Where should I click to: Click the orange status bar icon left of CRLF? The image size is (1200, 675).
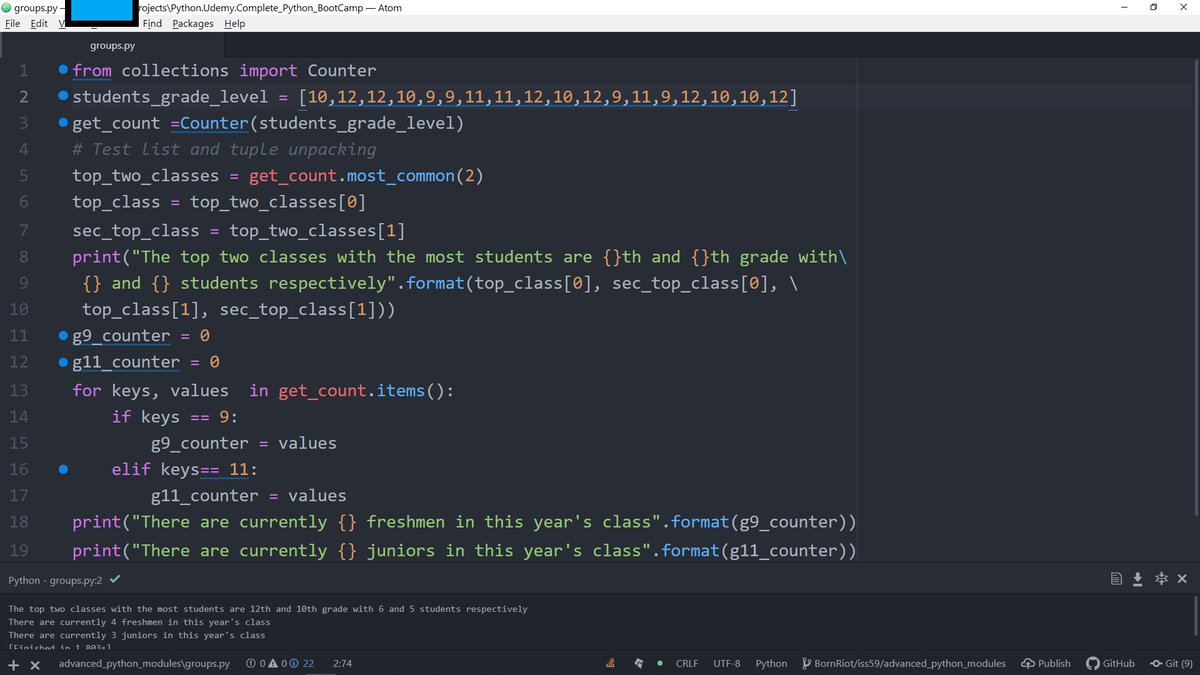(610, 664)
